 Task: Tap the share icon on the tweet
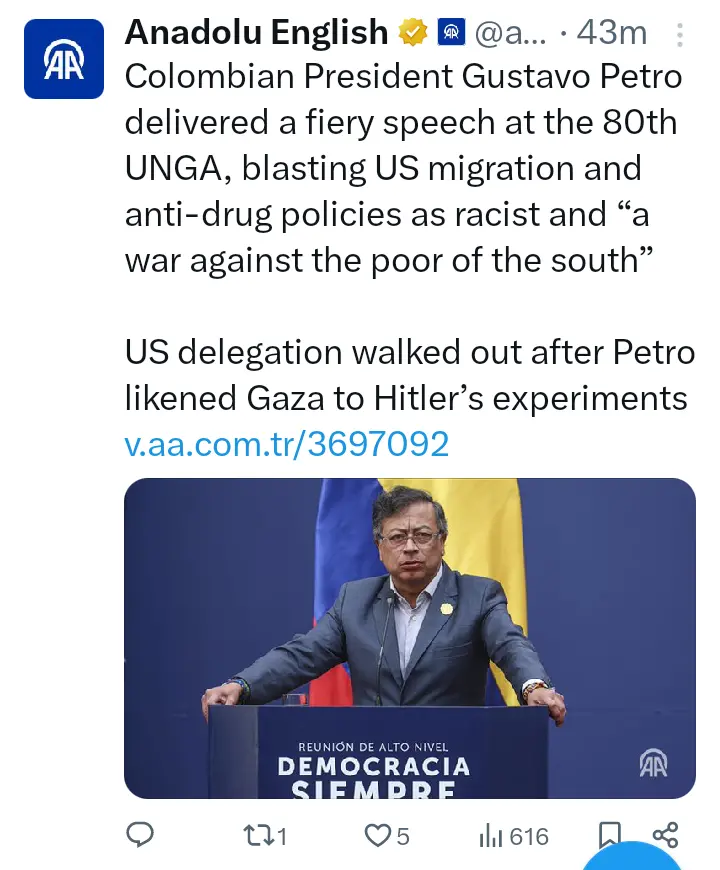point(666,835)
